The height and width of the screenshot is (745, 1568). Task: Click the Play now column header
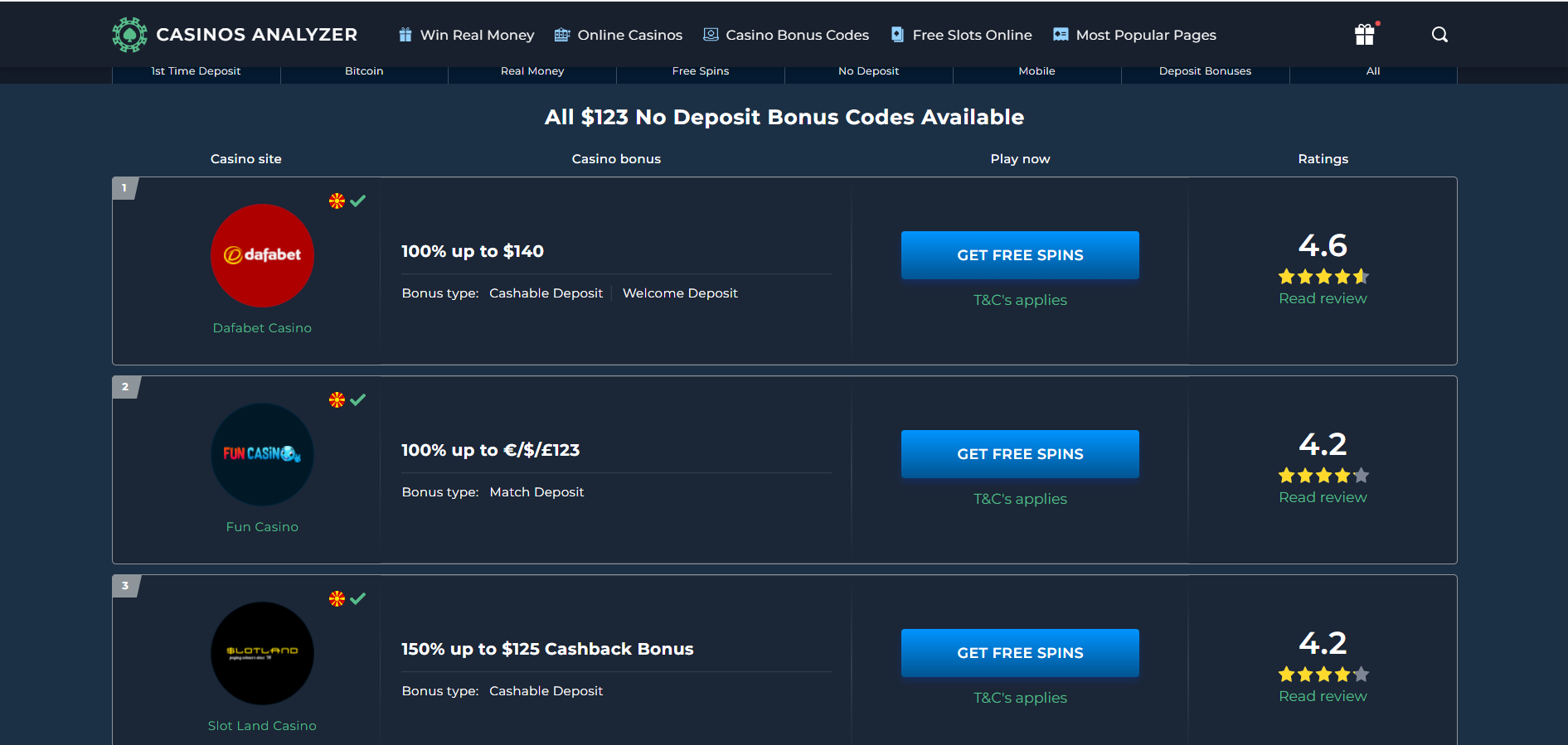pos(1020,159)
